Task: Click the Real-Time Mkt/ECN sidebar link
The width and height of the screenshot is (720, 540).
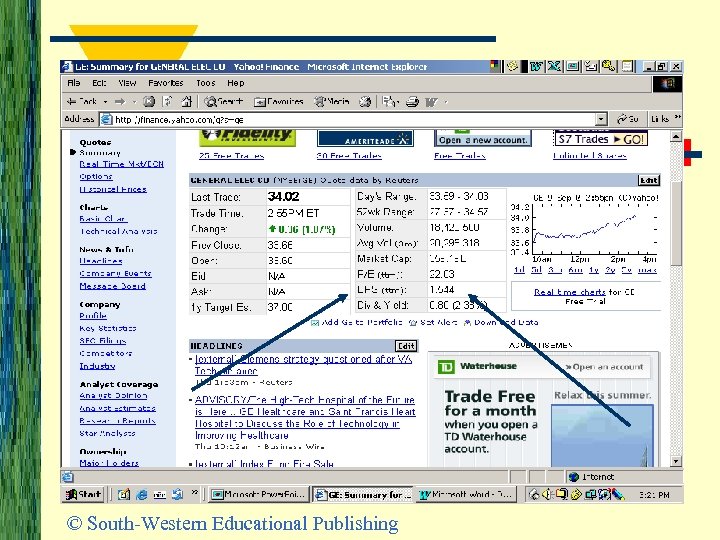Action: click(x=121, y=164)
